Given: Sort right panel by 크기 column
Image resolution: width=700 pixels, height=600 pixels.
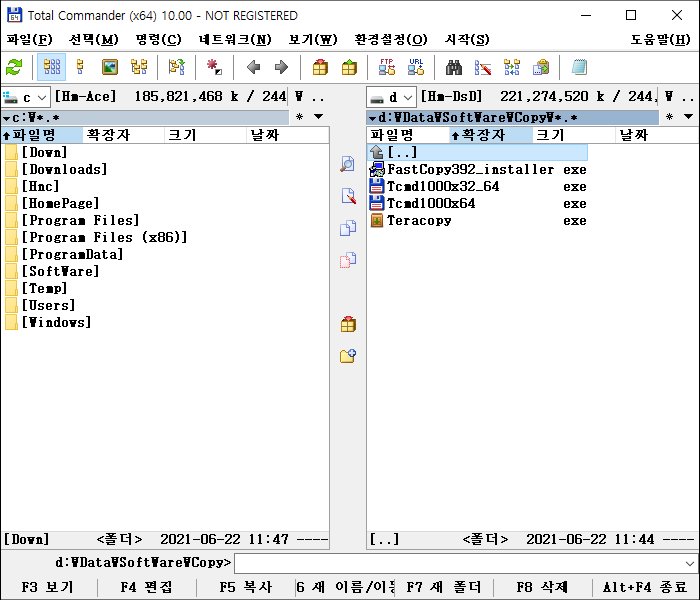Looking at the screenshot, I should tap(573, 135).
